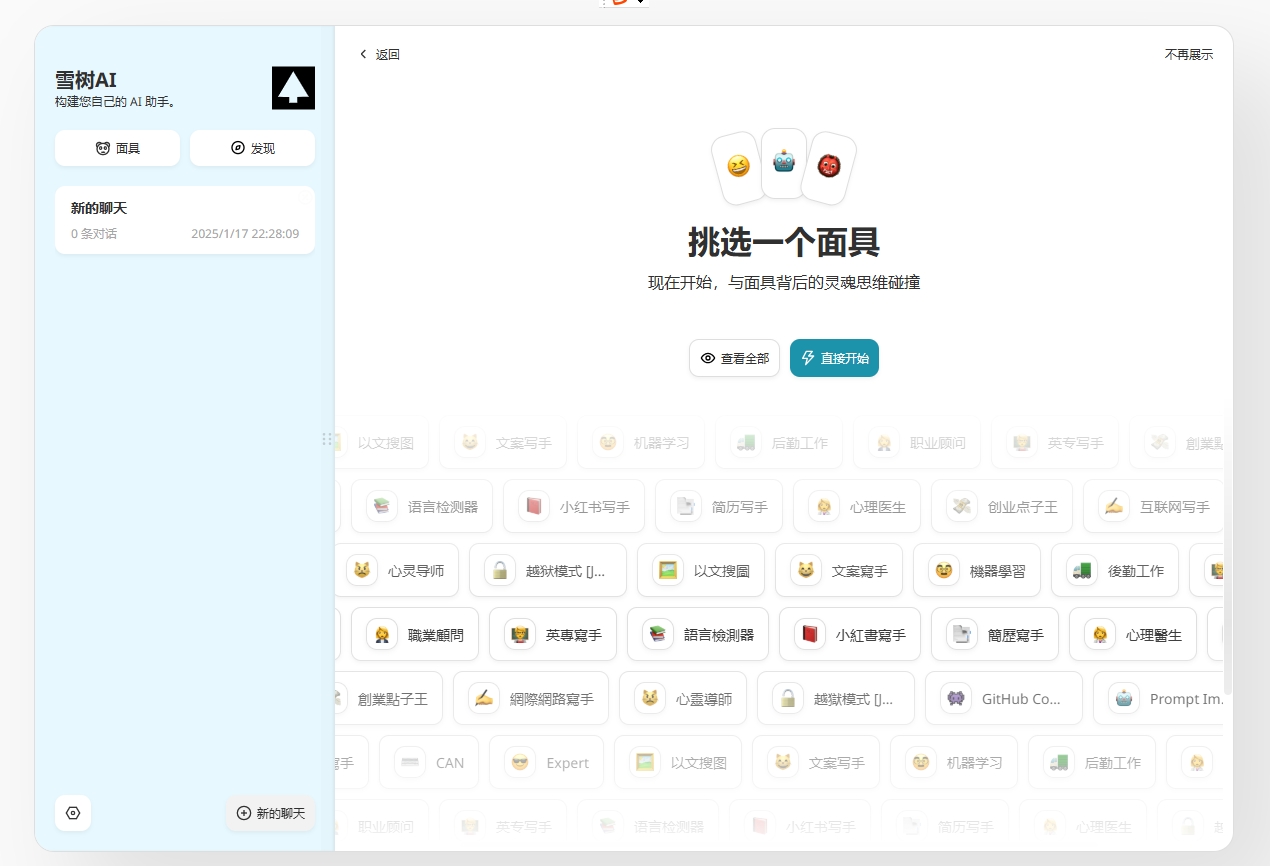Viewport: 1270px width, 866px height.
Task: Click the snow tree logo icon
Action: (293, 88)
